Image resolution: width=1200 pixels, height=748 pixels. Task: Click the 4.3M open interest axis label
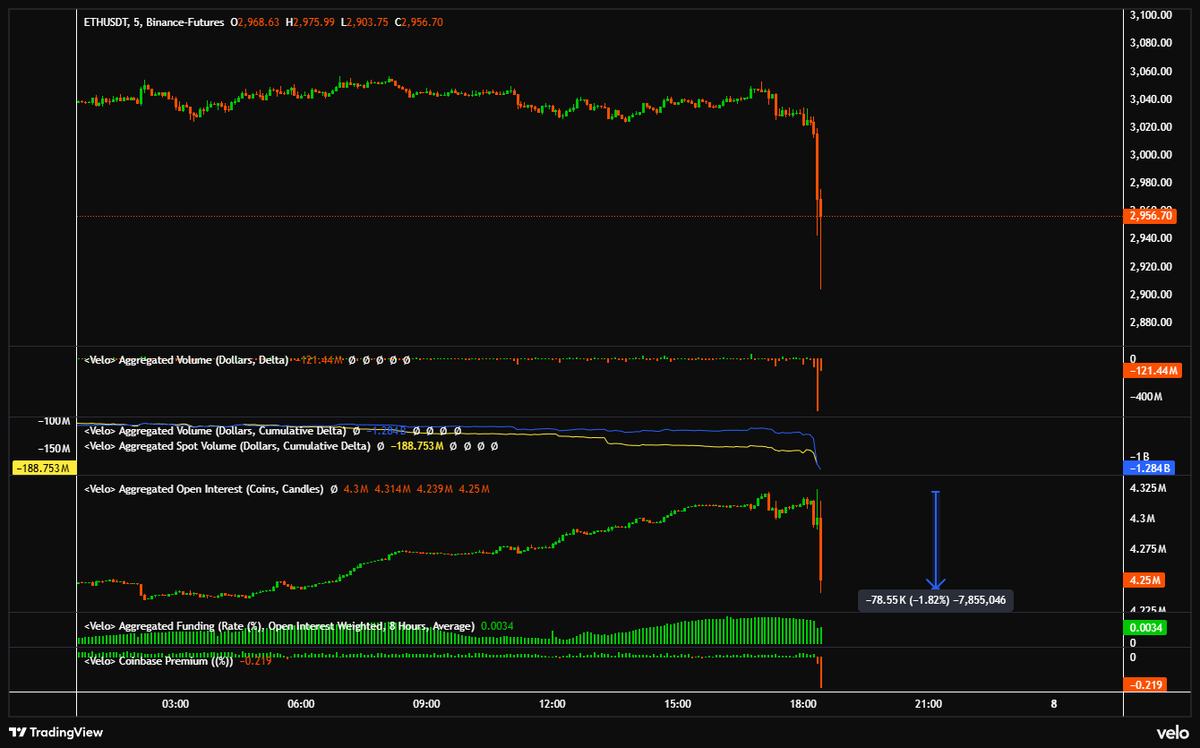click(x=1142, y=519)
